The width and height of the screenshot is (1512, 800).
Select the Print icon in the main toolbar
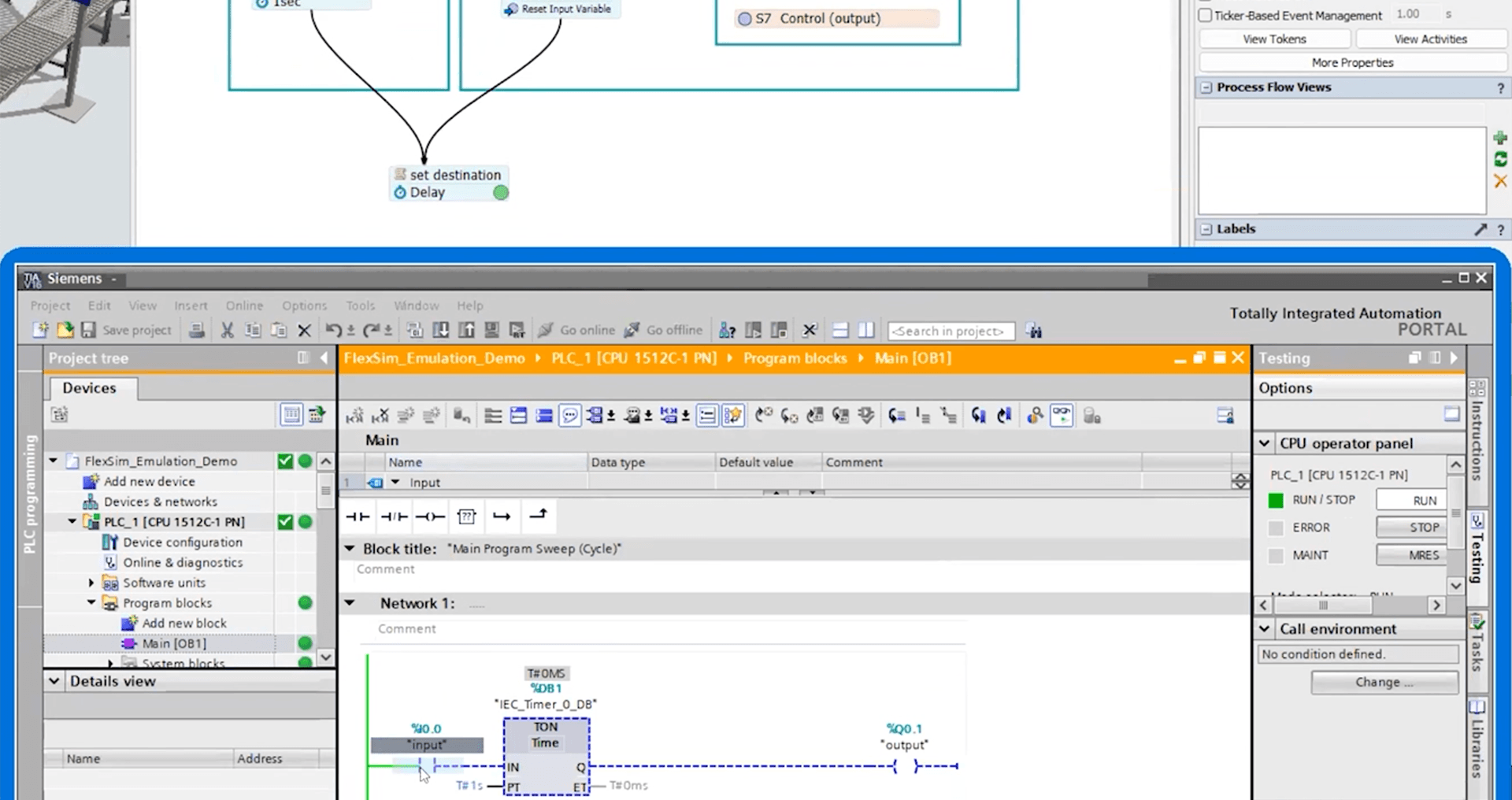coord(196,330)
